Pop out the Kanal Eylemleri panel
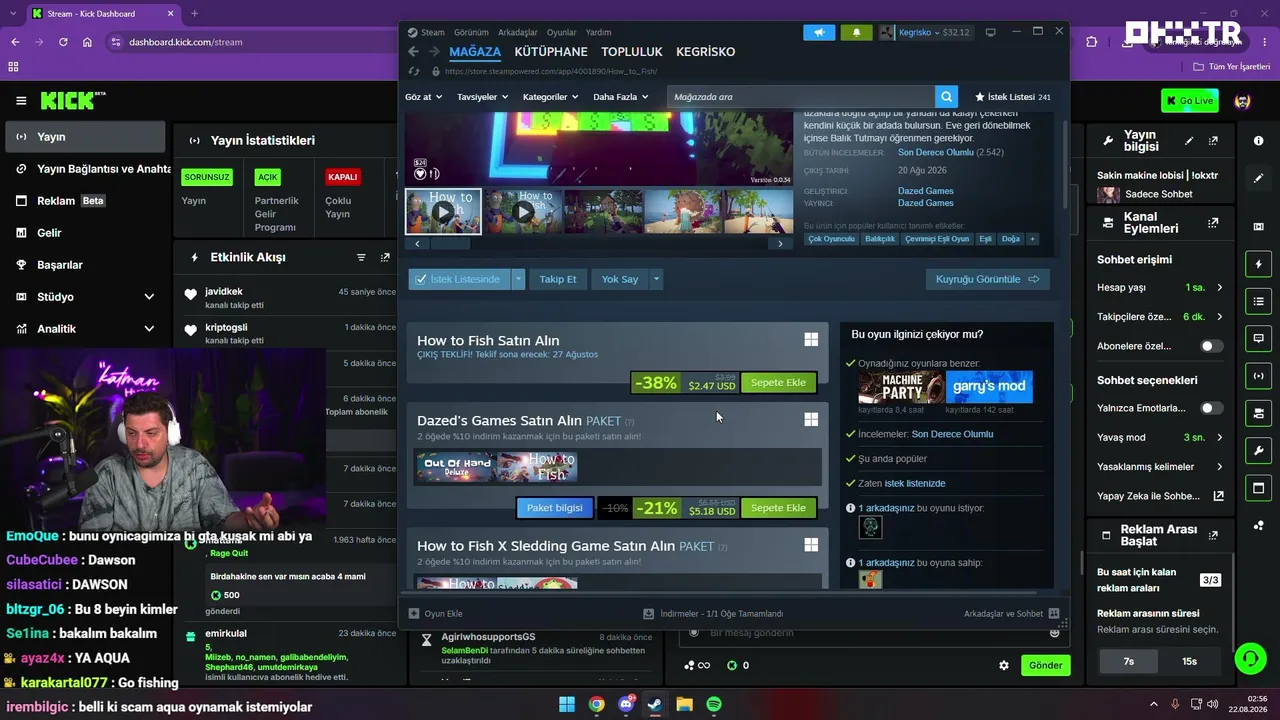Image resolution: width=1280 pixels, height=720 pixels. coord(1213,223)
